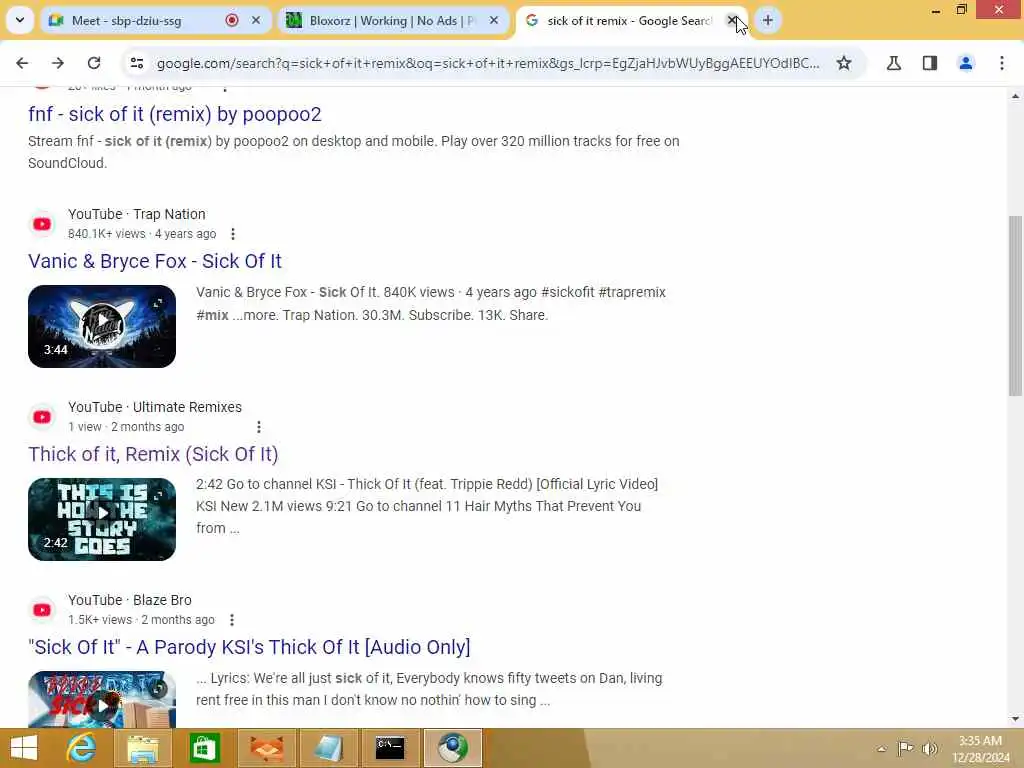The width and height of the screenshot is (1024, 768).
Task: Close the Bloxorz tab
Action: 494,20
